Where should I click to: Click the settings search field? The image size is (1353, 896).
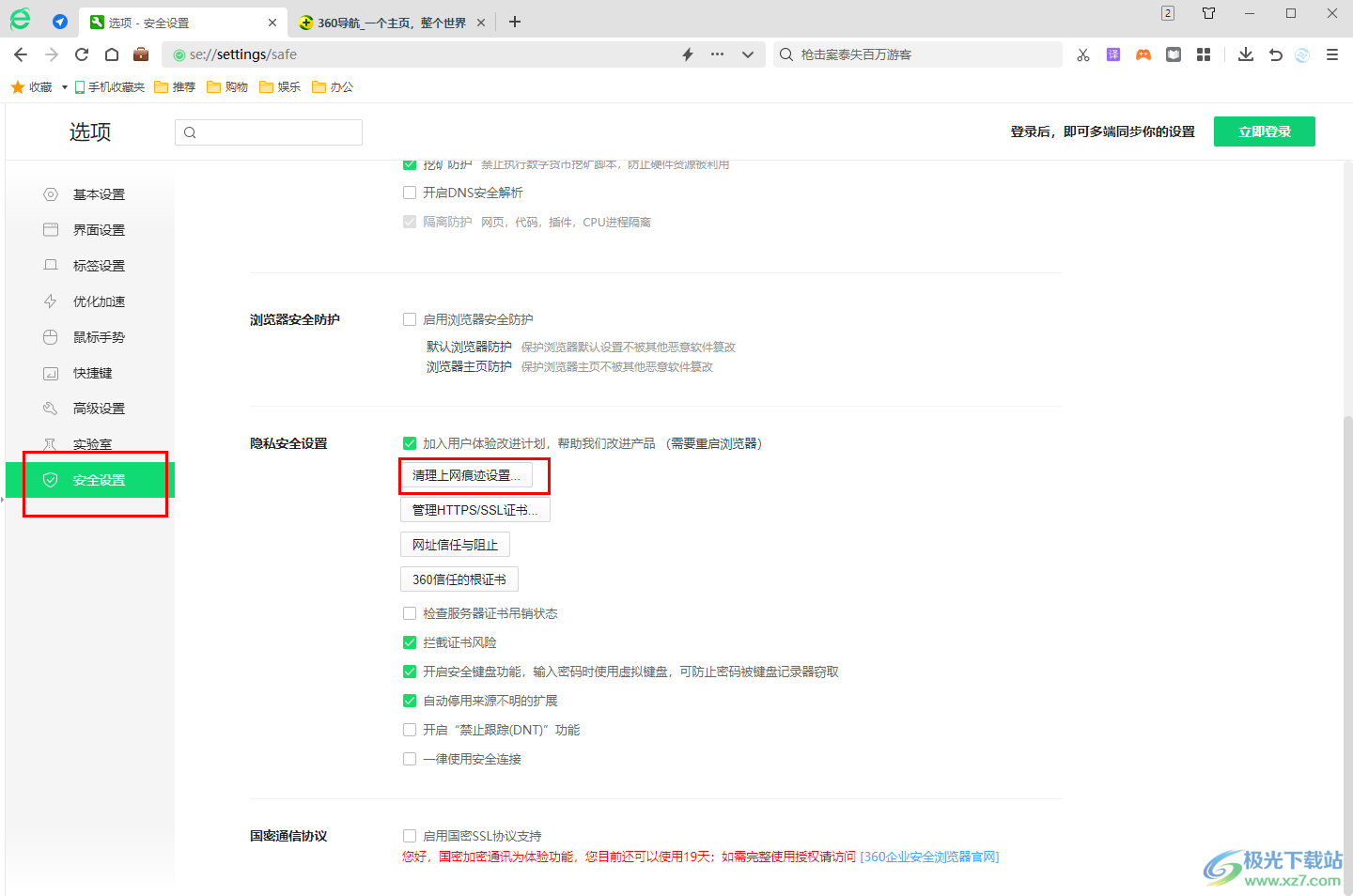(269, 132)
